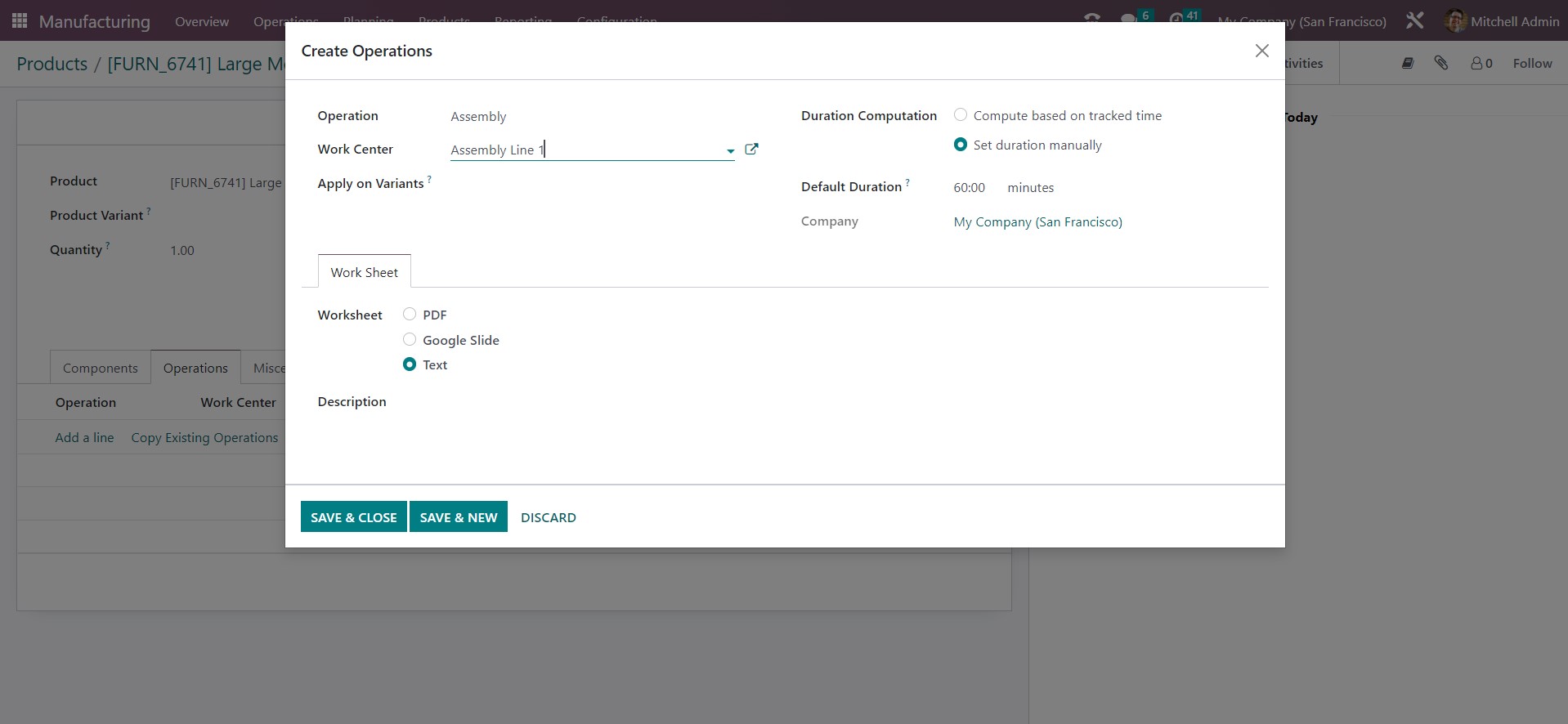Image resolution: width=1568 pixels, height=724 pixels.
Task: Close the Create Operations dialog
Action: (1261, 51)
